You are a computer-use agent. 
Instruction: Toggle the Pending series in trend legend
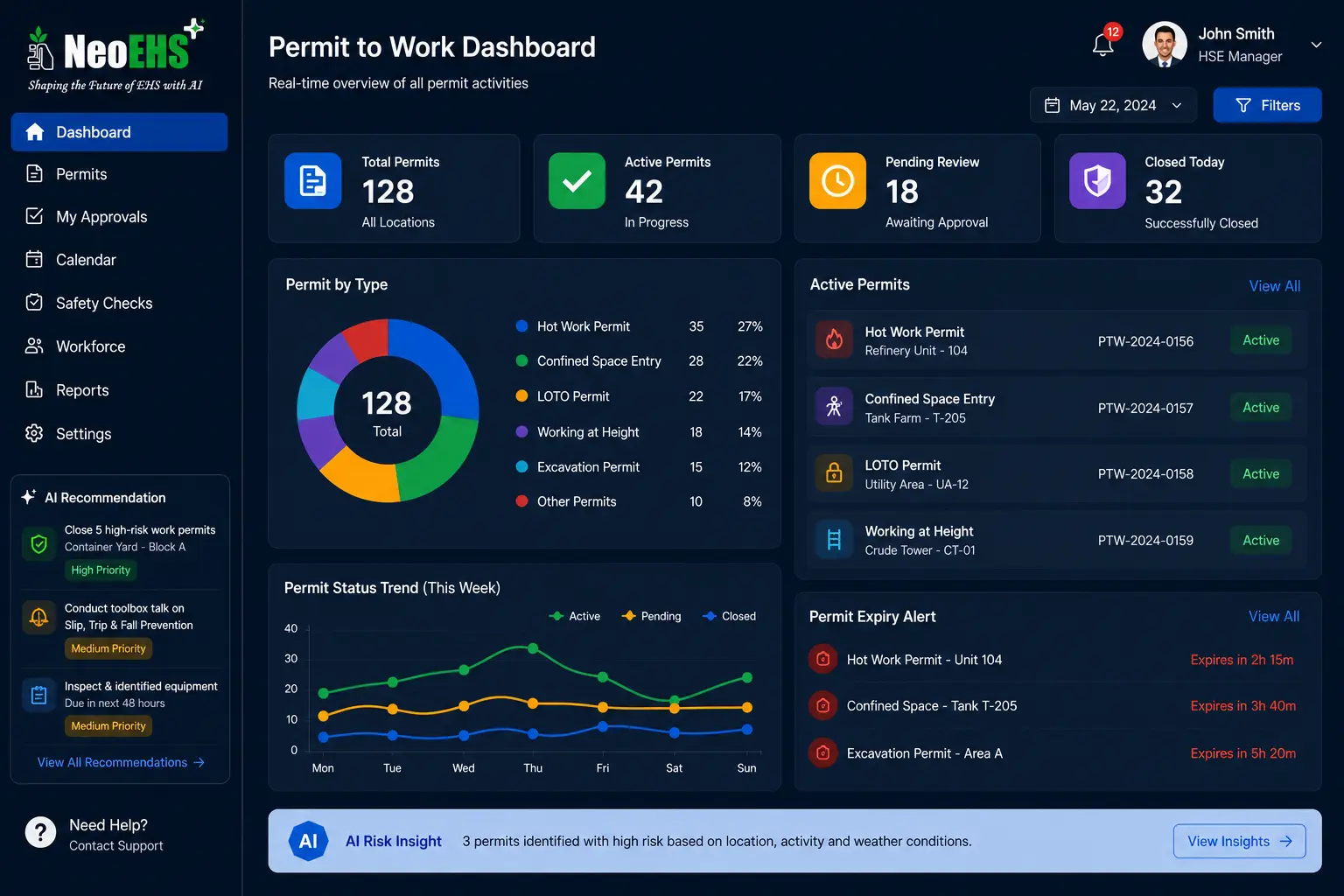[651, 616]
